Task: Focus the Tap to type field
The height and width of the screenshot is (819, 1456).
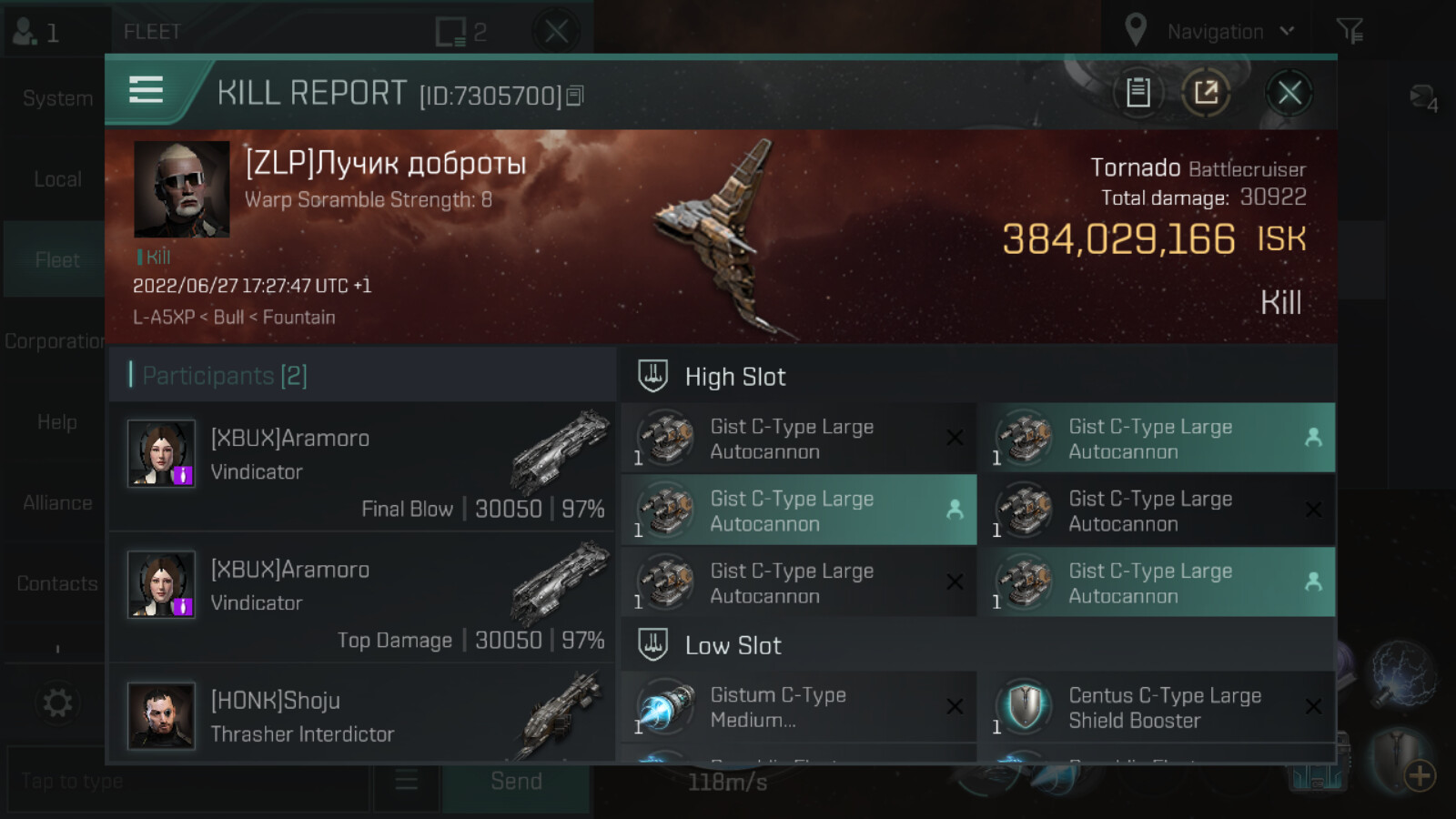Action: (x=188, y=781)
